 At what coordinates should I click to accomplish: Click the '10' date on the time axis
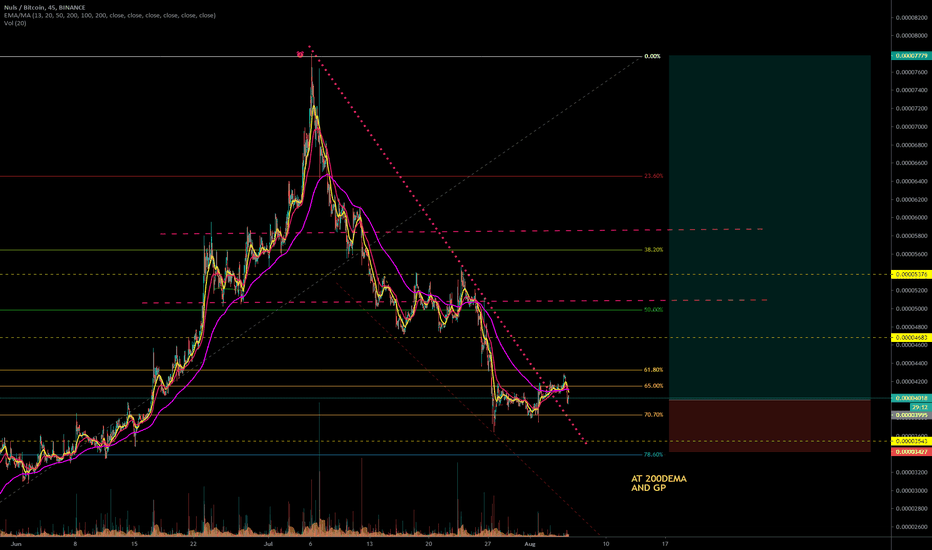click(x=606, y=544)
